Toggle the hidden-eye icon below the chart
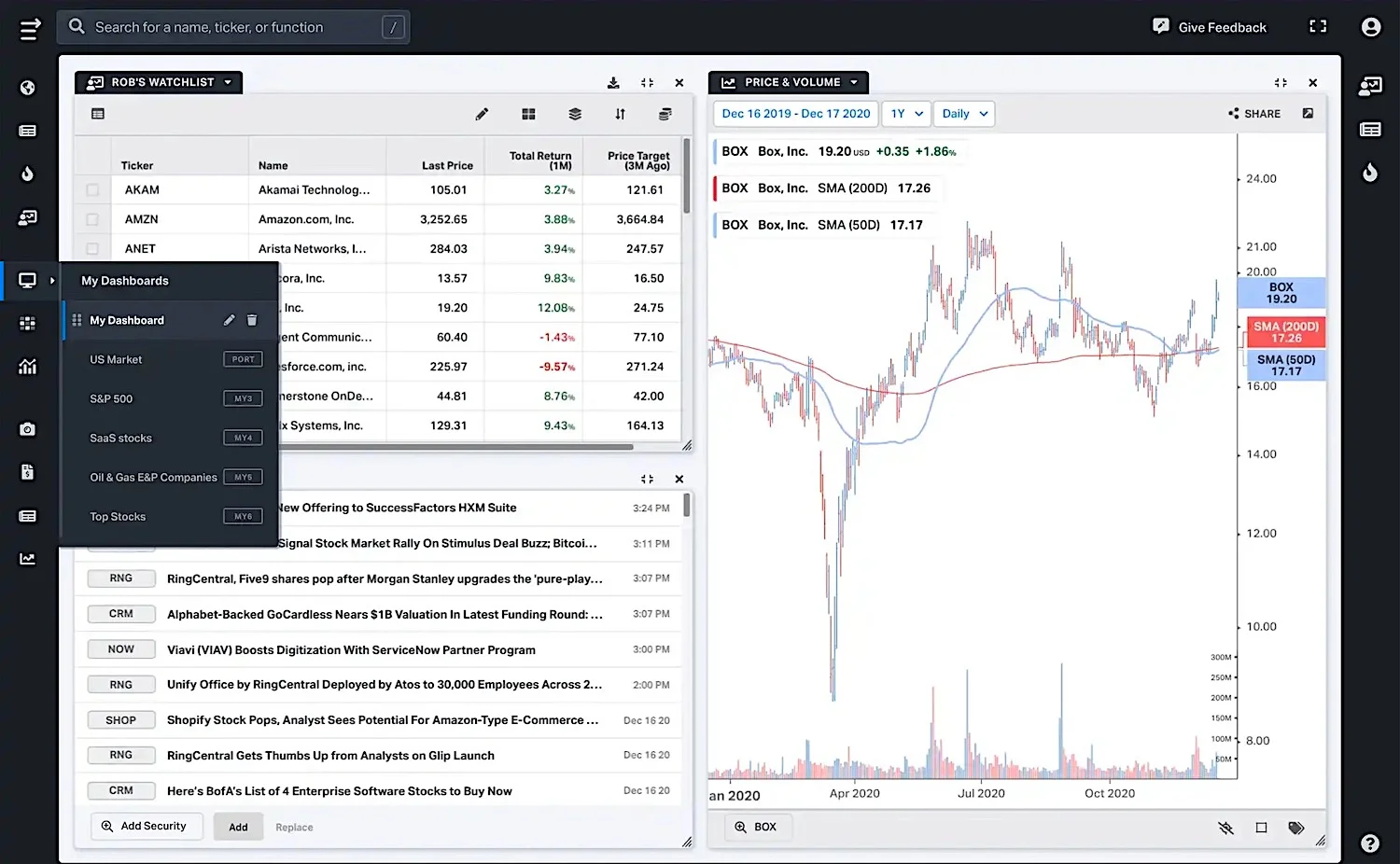Viewport: 1400px width, 864px height. [1226, 828]
